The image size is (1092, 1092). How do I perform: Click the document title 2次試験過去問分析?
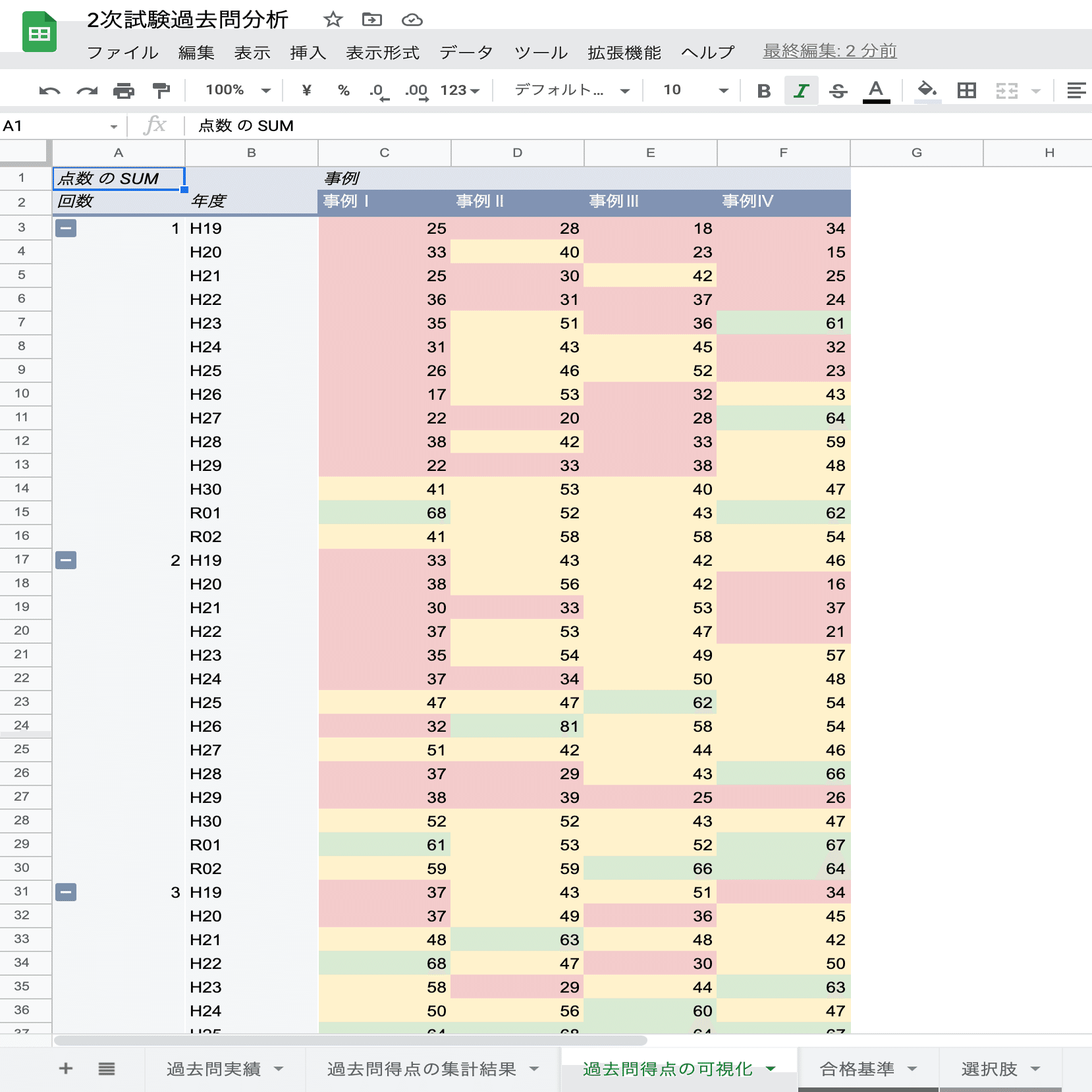(188, 20)
